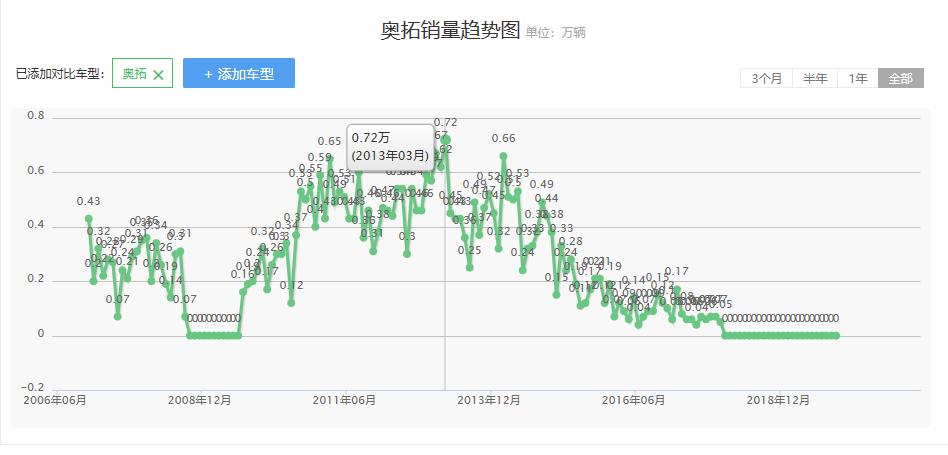Click the -0.2 y-axis label
The height and width of the screenshot is (455, 948).
pos(33,387)
